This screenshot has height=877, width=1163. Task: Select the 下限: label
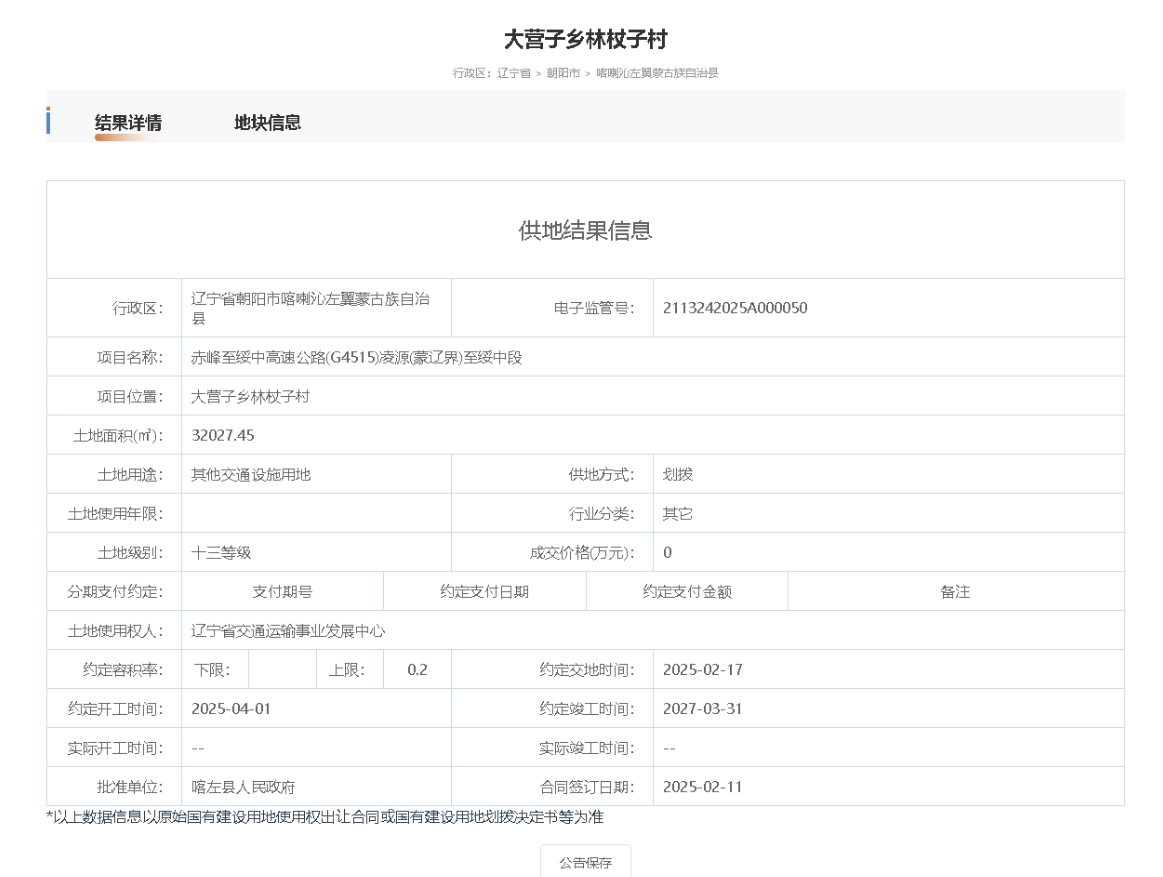coord(212,670)
